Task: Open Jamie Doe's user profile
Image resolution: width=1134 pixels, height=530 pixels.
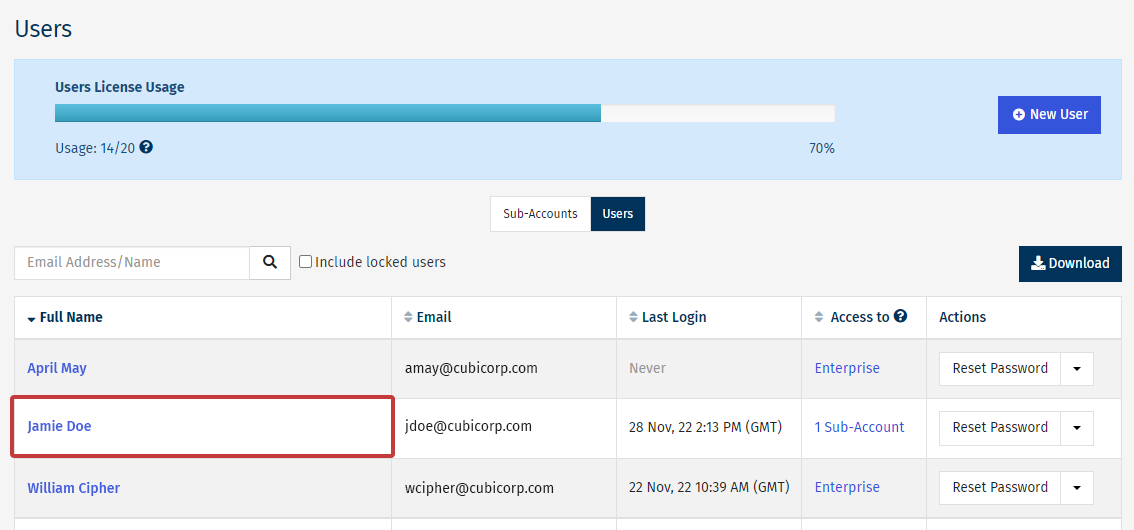Action: (x=59, y=426)
